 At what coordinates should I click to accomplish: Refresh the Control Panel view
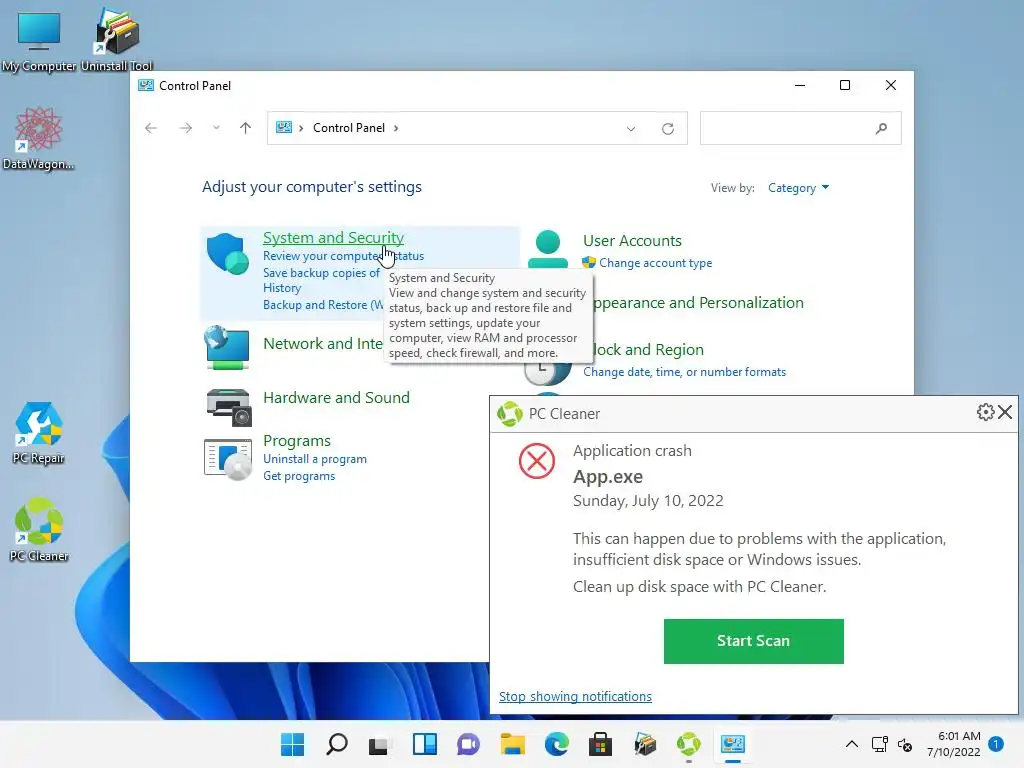[x=667, y=129]
